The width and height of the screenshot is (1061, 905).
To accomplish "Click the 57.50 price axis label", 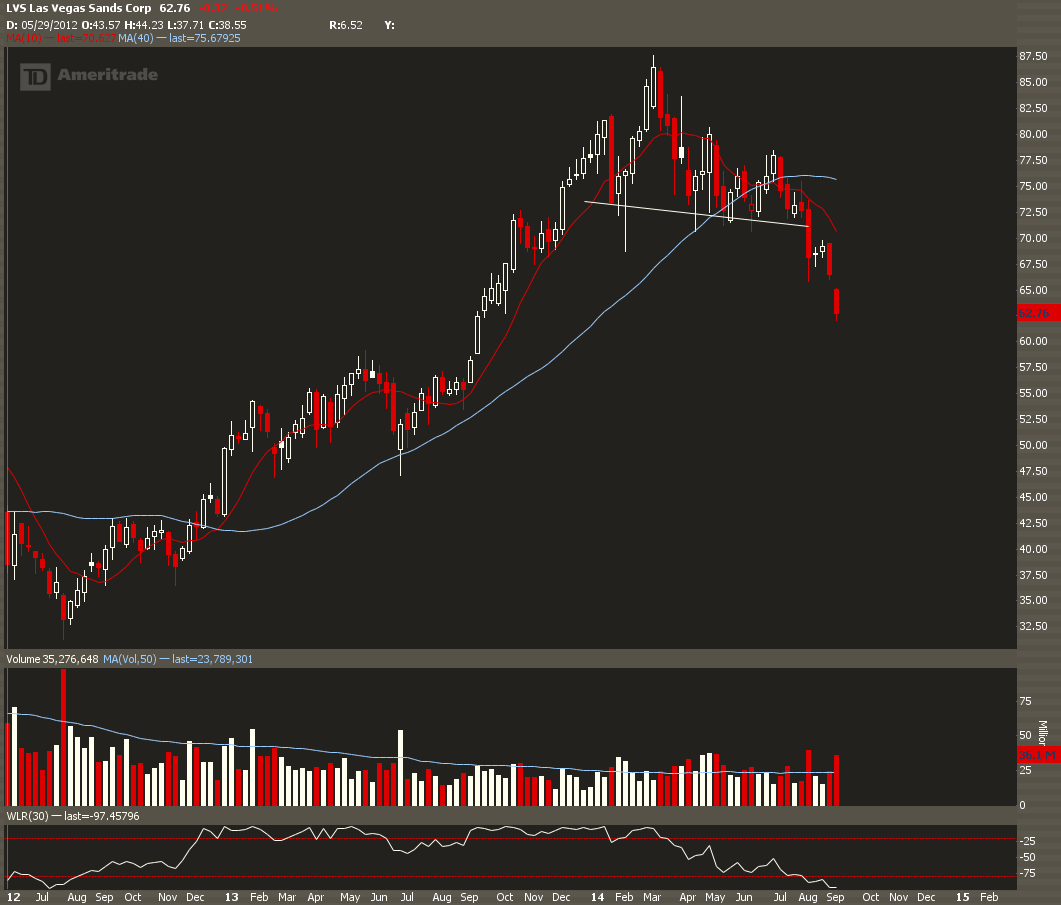I will pyautogui.click(x=1033, y=367).
